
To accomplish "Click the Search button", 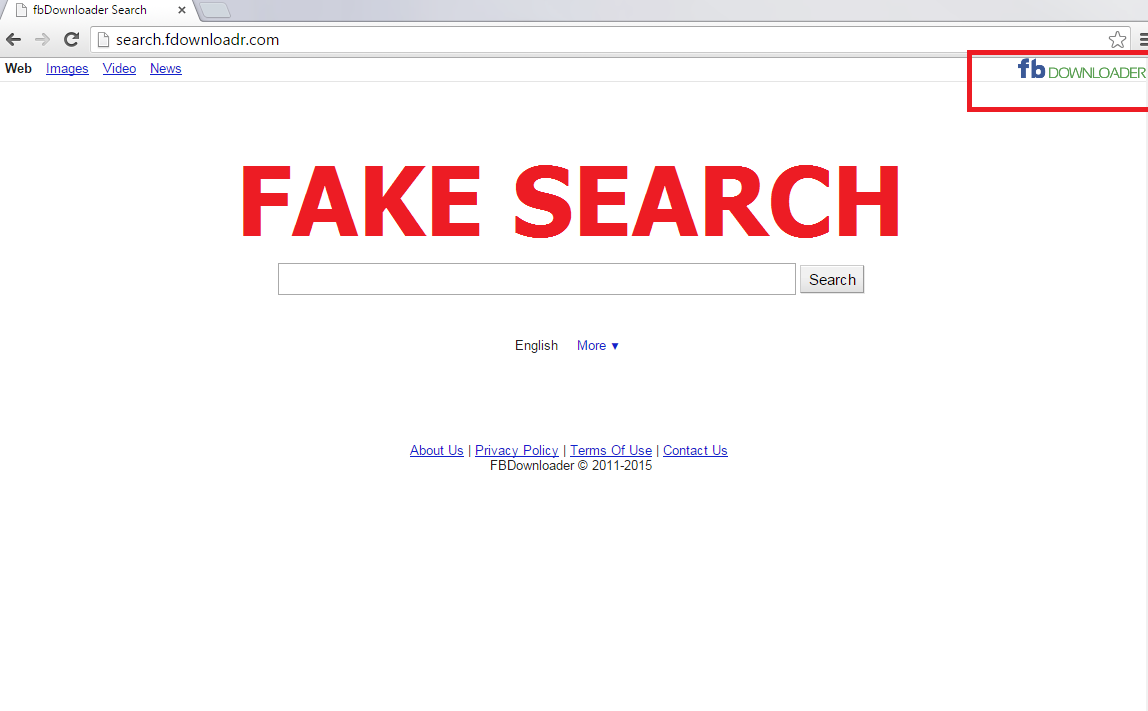I will point(832,280).
